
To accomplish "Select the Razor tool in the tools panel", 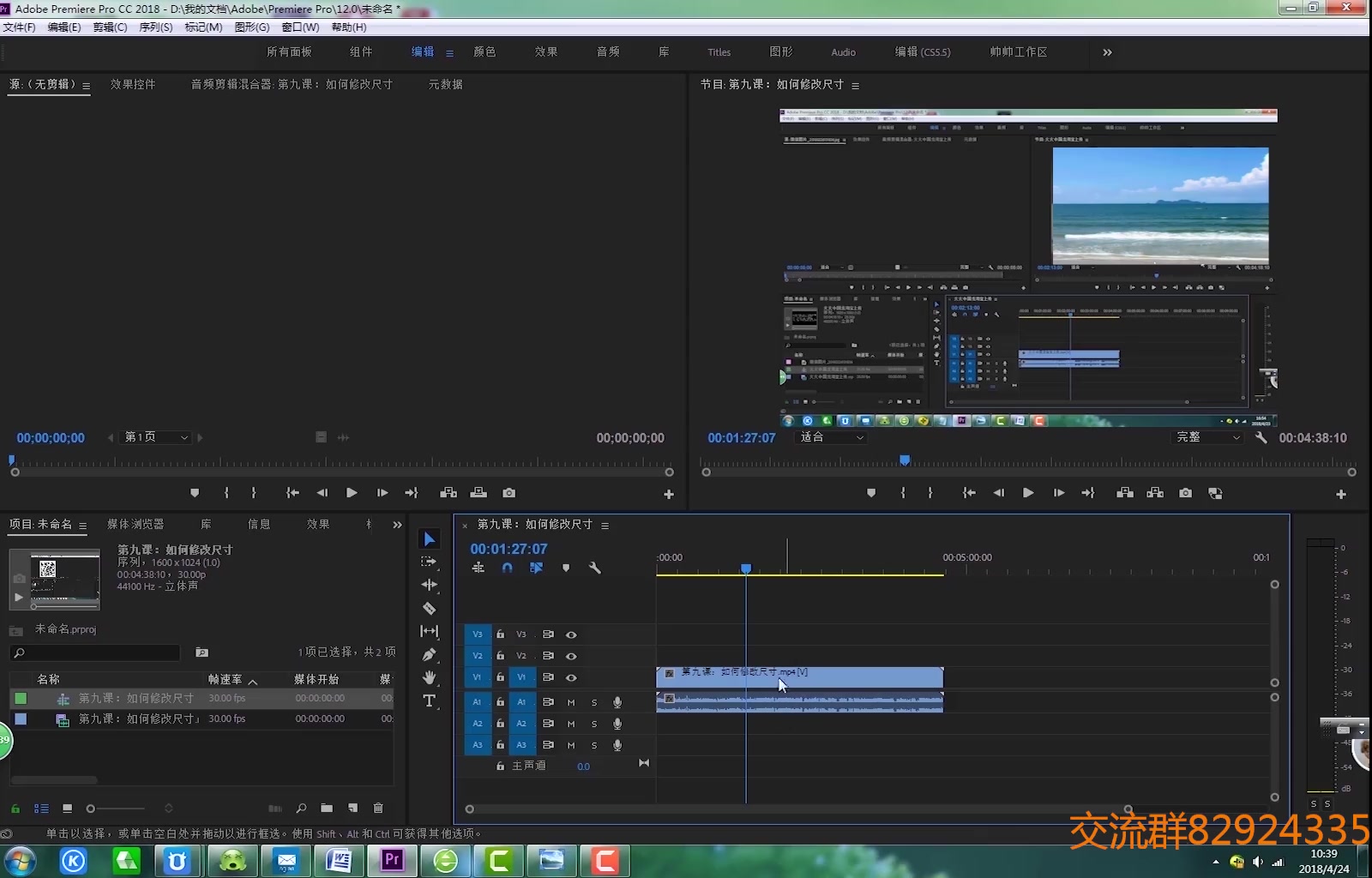I will pos(430,609).
